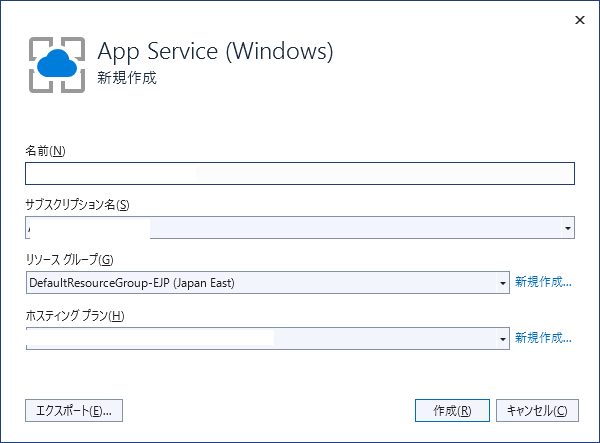Click 新規作成 link beside ホスティング プラン
This screenshot has height=443, width=600.
543,338
